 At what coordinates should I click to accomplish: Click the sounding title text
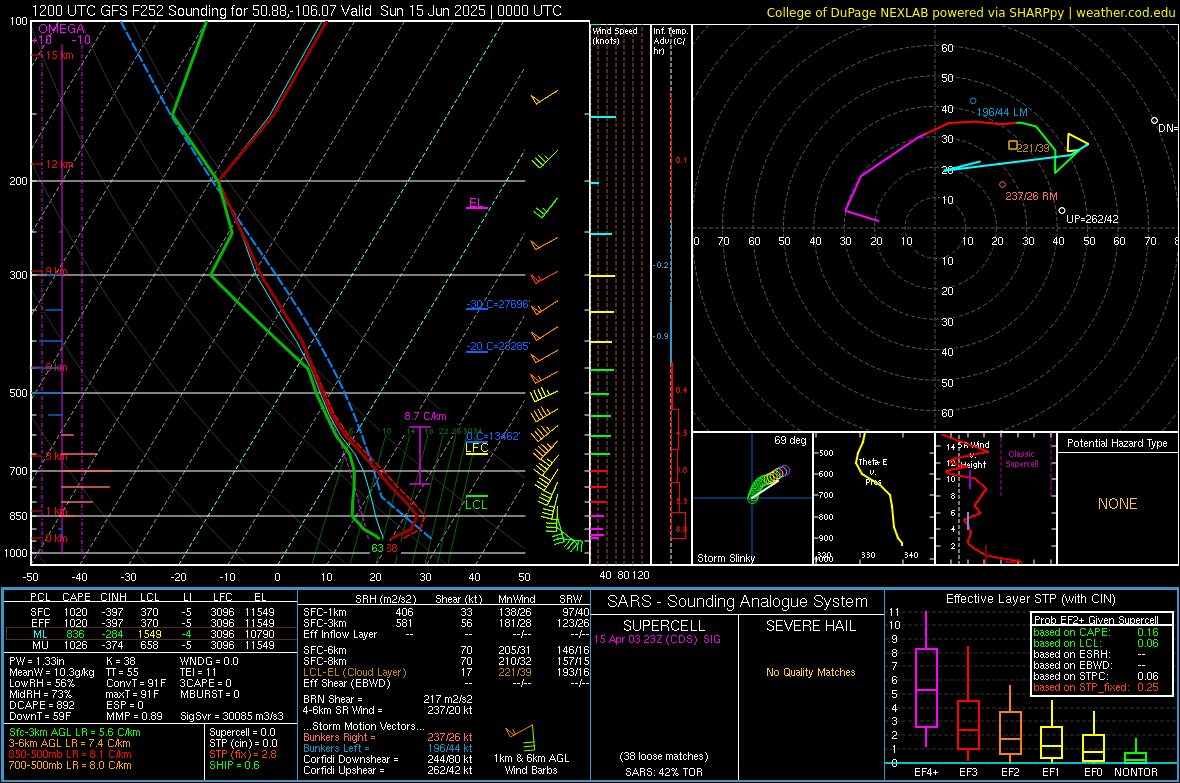(297, 11)
